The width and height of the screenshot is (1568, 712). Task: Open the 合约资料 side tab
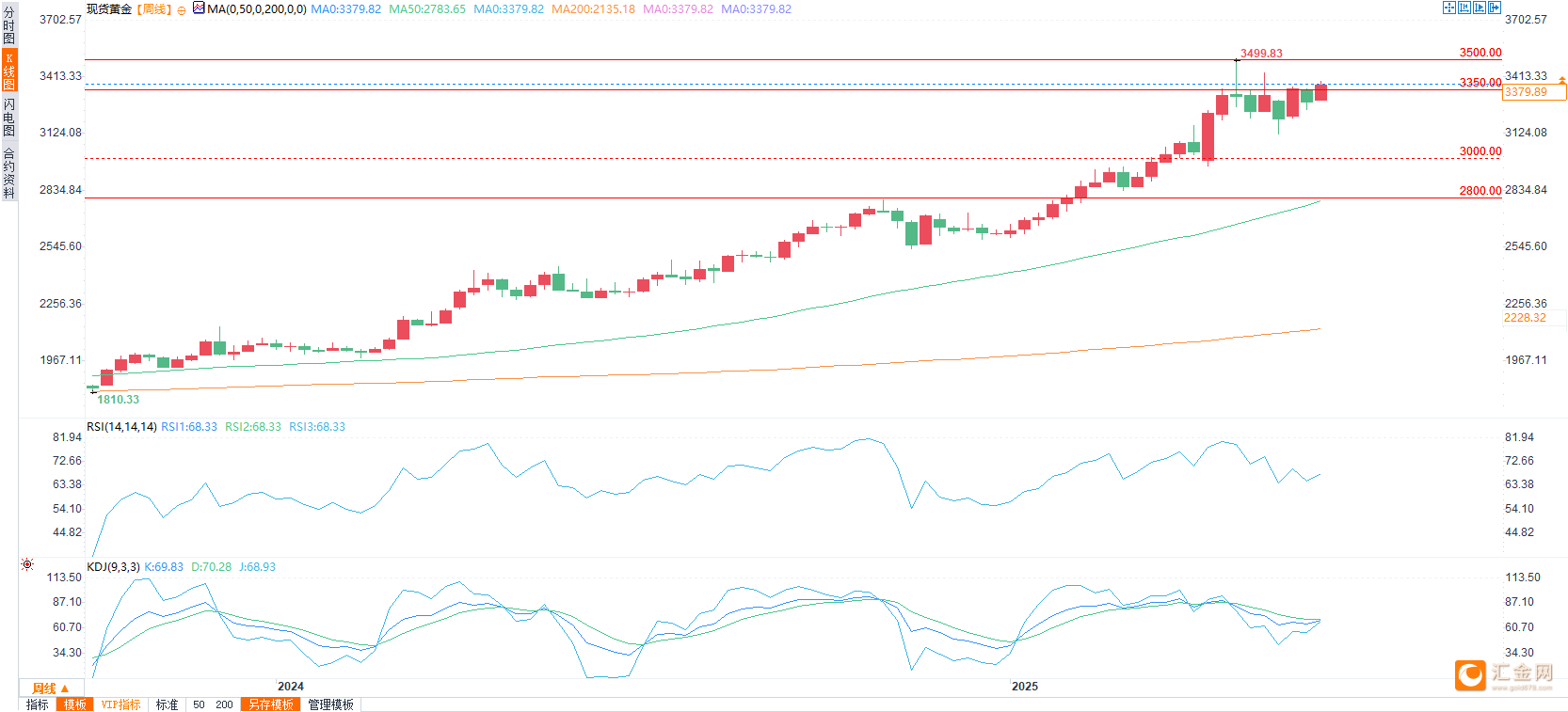point(8,172)
